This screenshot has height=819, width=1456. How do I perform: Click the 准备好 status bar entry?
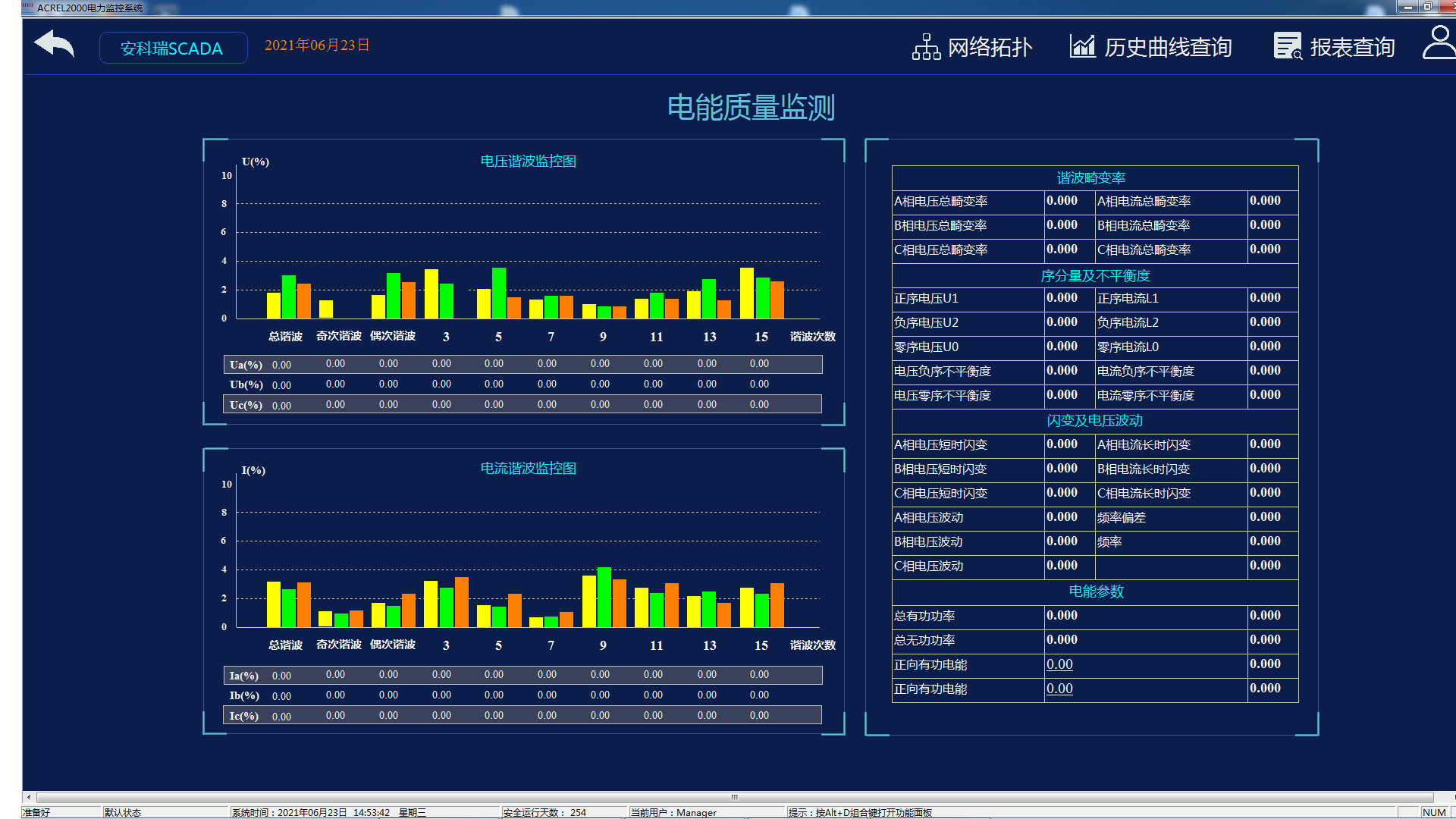pos(36,812)
